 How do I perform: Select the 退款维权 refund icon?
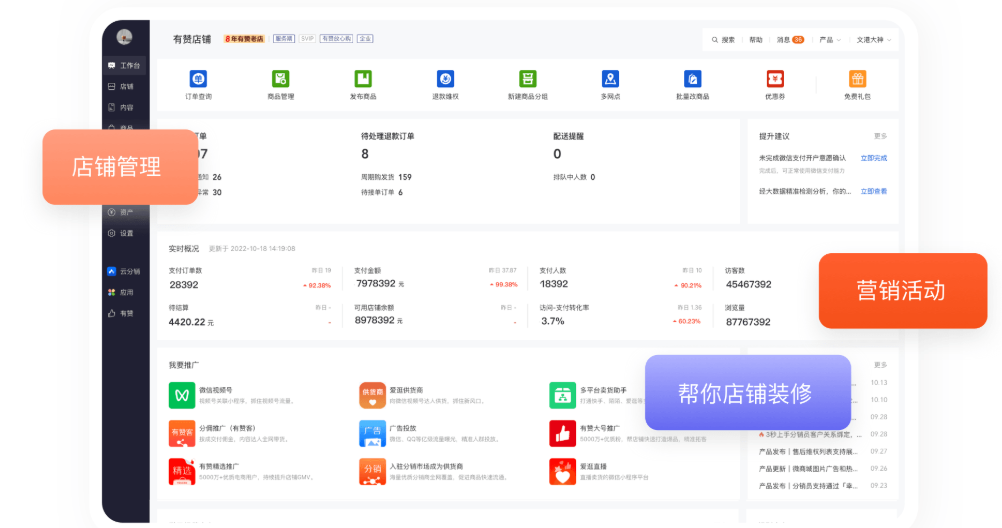445,79
